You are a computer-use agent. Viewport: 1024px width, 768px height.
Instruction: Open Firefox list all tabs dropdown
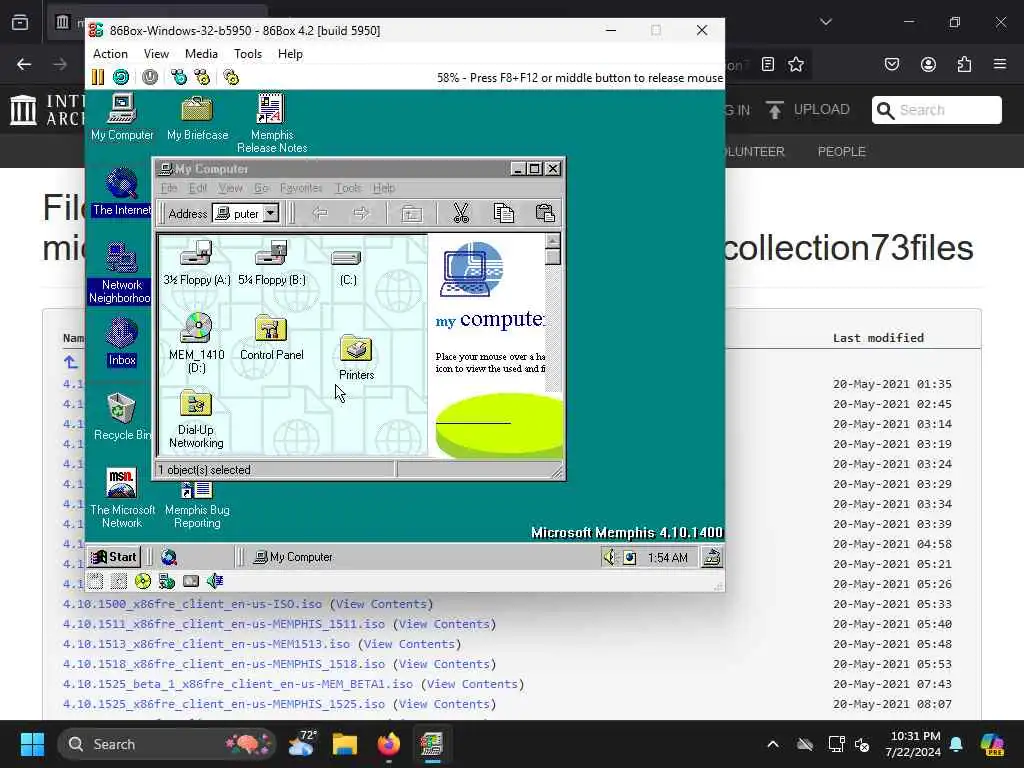click(825, 22)
